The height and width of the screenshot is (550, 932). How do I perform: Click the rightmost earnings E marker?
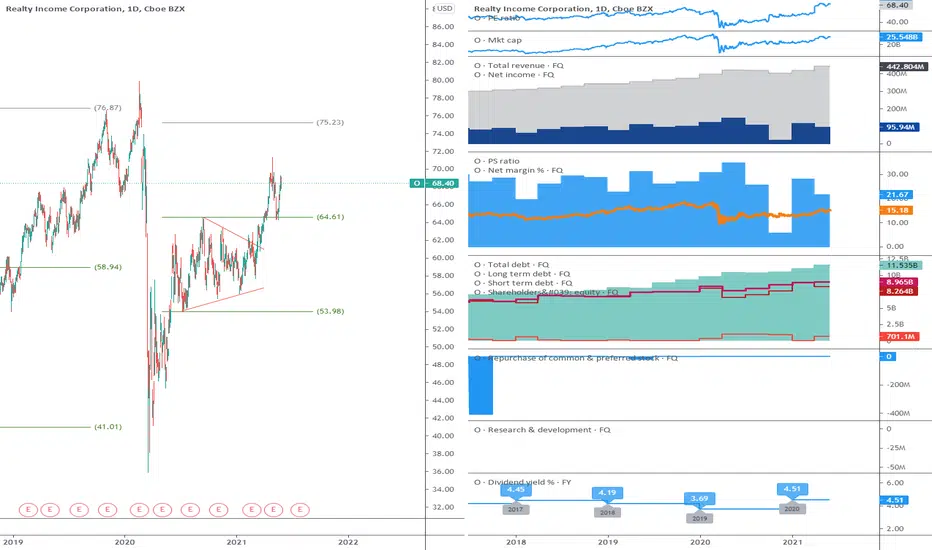tap(300, 510)
